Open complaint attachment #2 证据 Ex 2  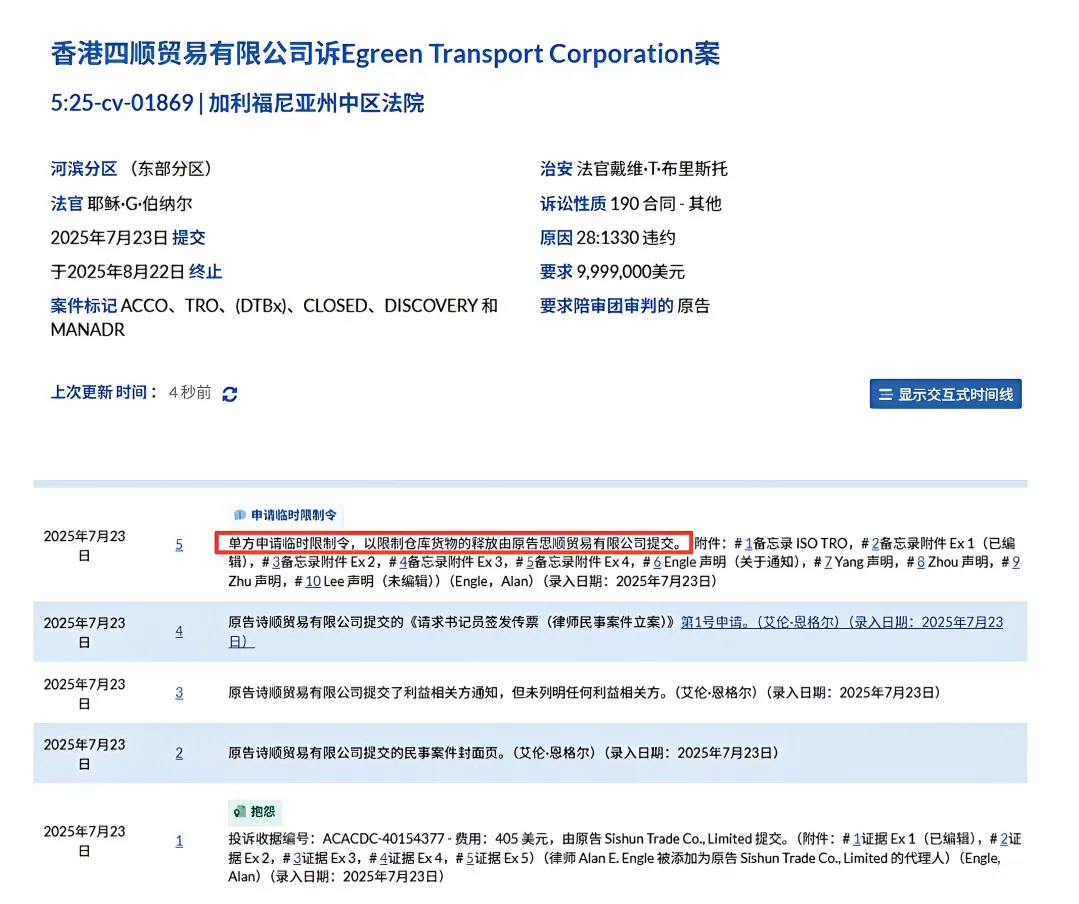[x=1004, y=839]
